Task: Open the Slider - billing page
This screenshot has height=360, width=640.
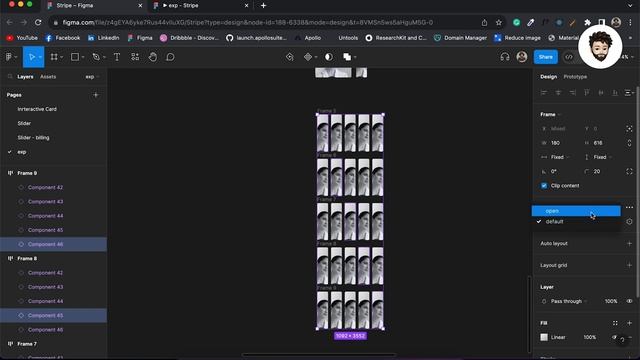Action: 33,138
